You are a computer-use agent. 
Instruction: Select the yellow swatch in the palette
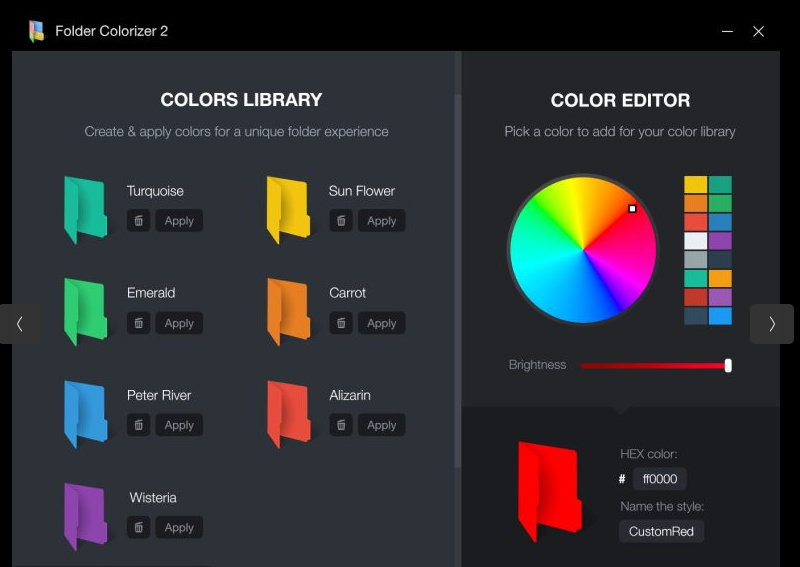click(x=695, y=185)
